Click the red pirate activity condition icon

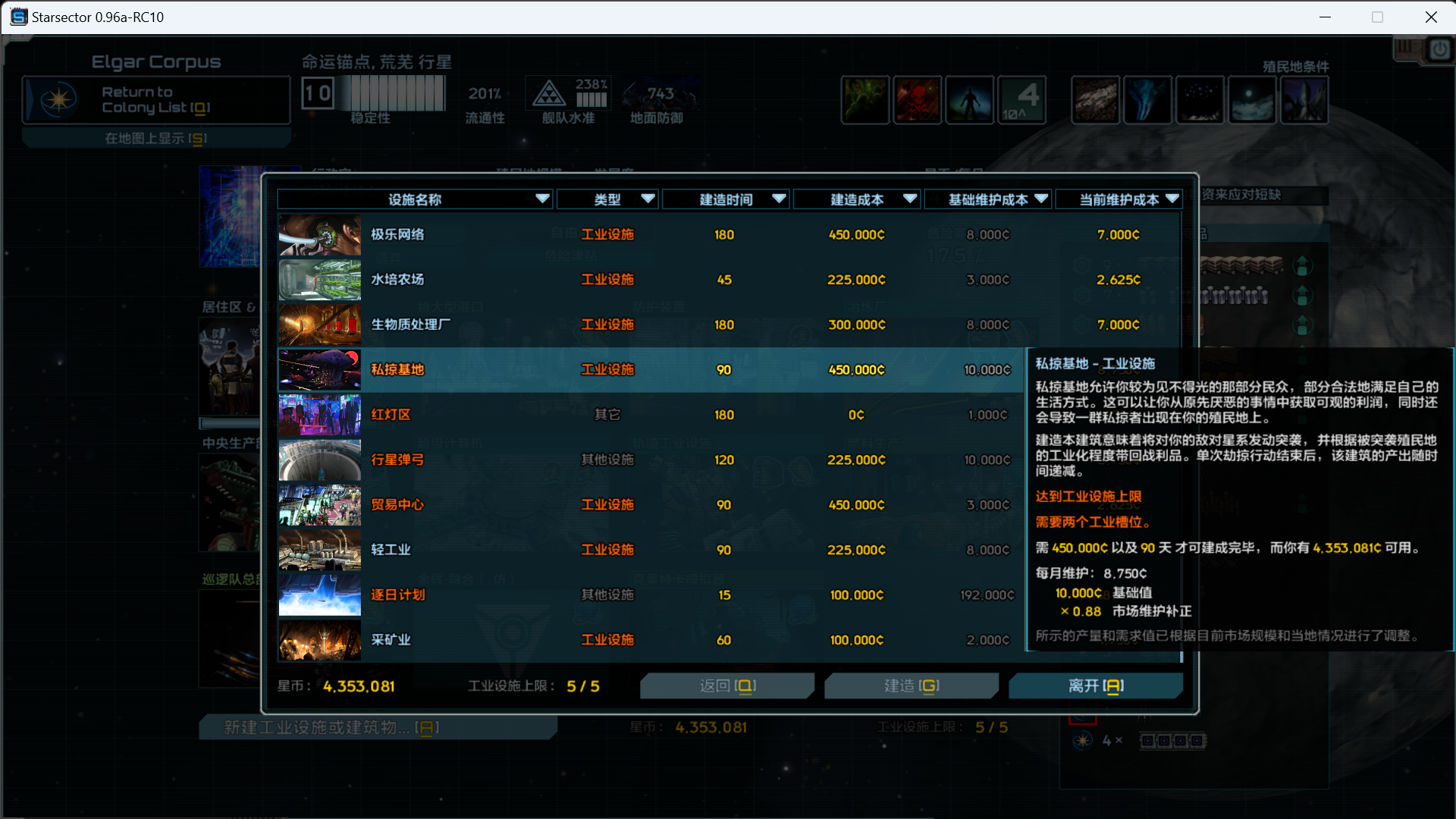tap(918, 99)
